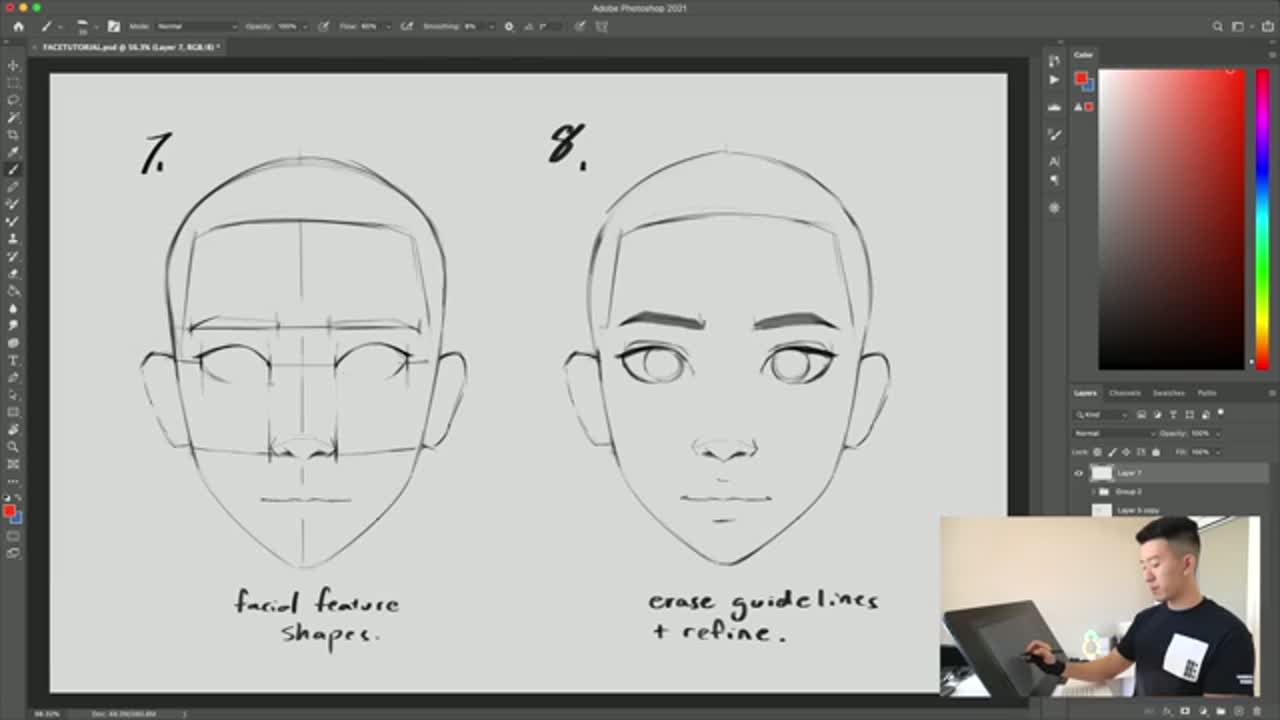This screenshot has height=720, width=1280.
Task: Open the Actions play icon panel
Action: (x=1054, y=79)
